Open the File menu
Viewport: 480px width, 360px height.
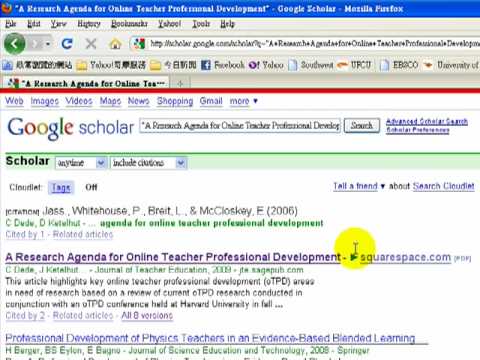coord(11,24)
